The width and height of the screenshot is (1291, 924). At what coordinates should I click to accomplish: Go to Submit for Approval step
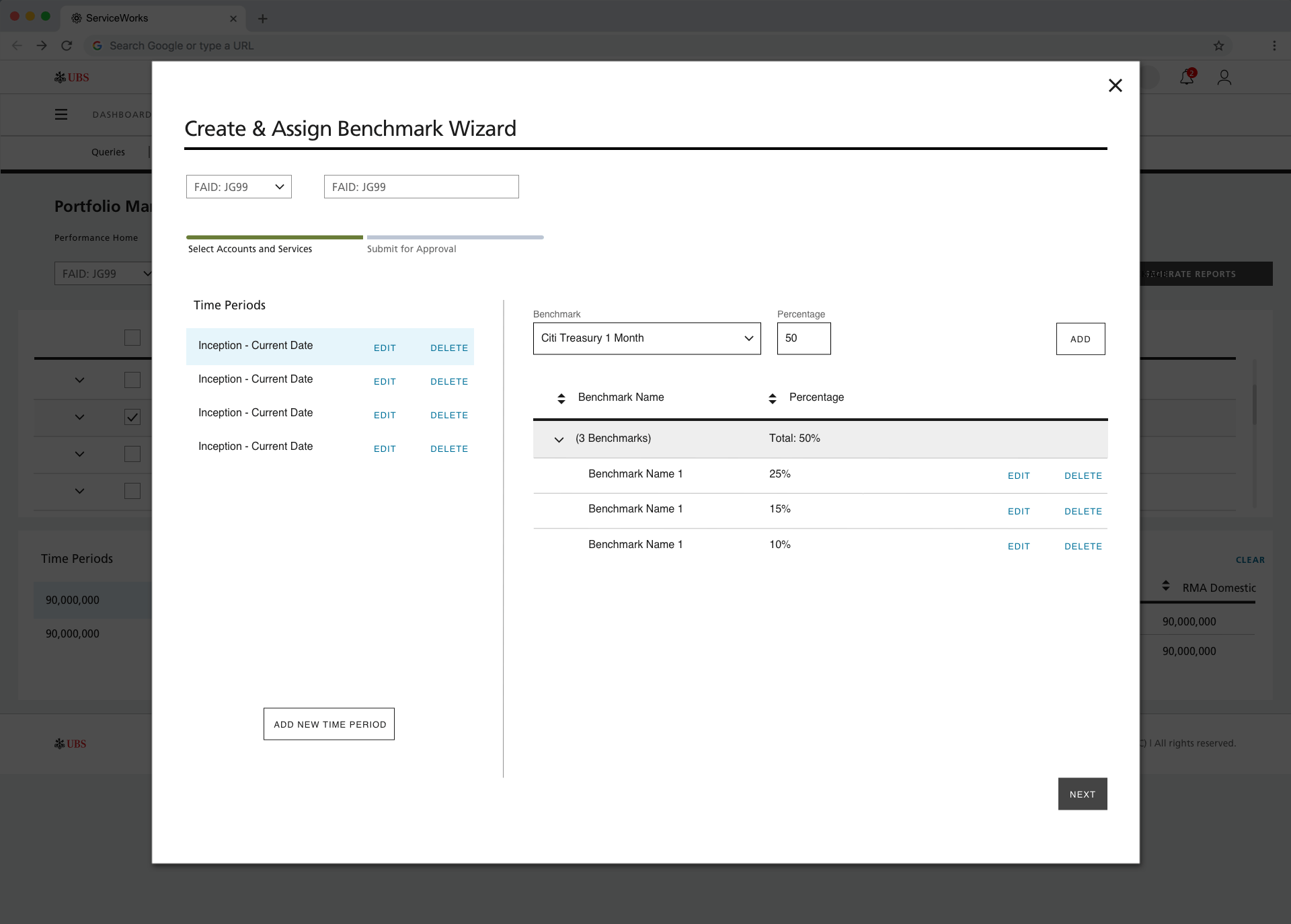point(412,249)
